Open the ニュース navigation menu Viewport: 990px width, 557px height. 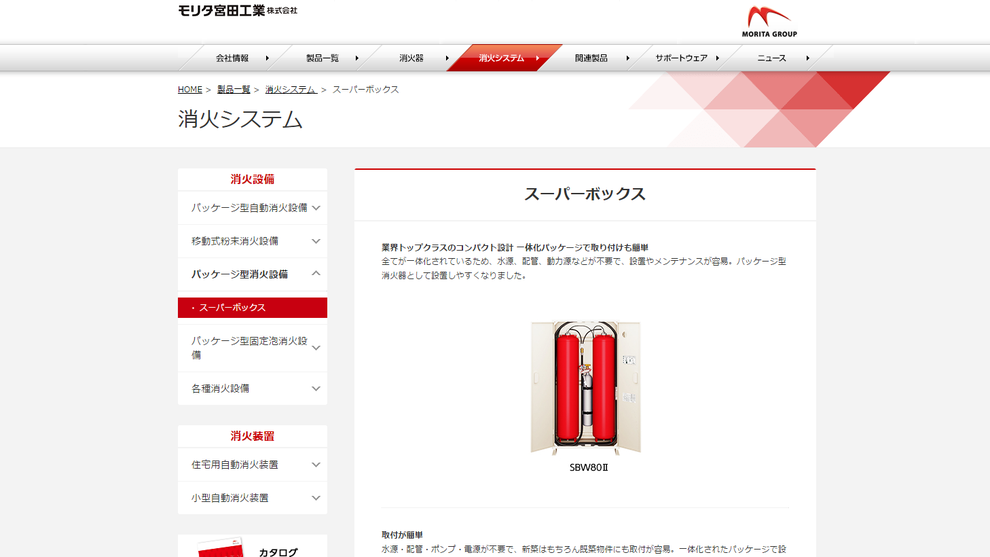coord(772,58)
